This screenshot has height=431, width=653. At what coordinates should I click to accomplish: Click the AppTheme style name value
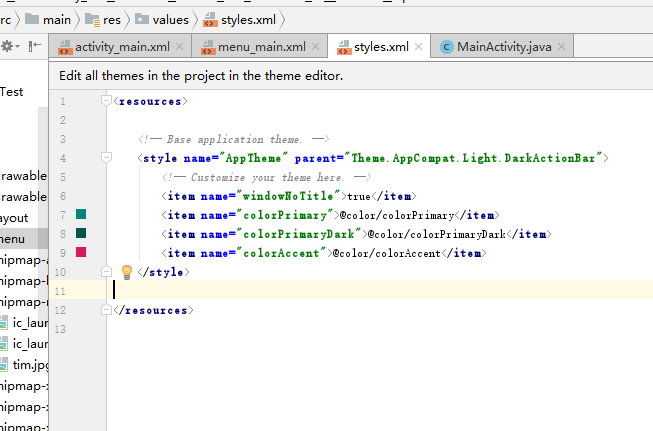(x=256, y=158)
